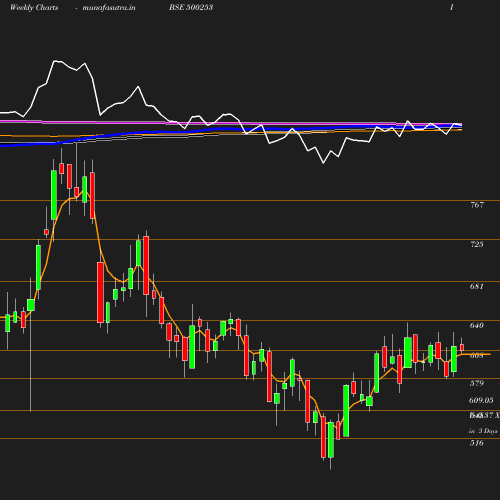Click the munafasutra.in site label
The image size is (500, 500).
(x=109, y=7)
